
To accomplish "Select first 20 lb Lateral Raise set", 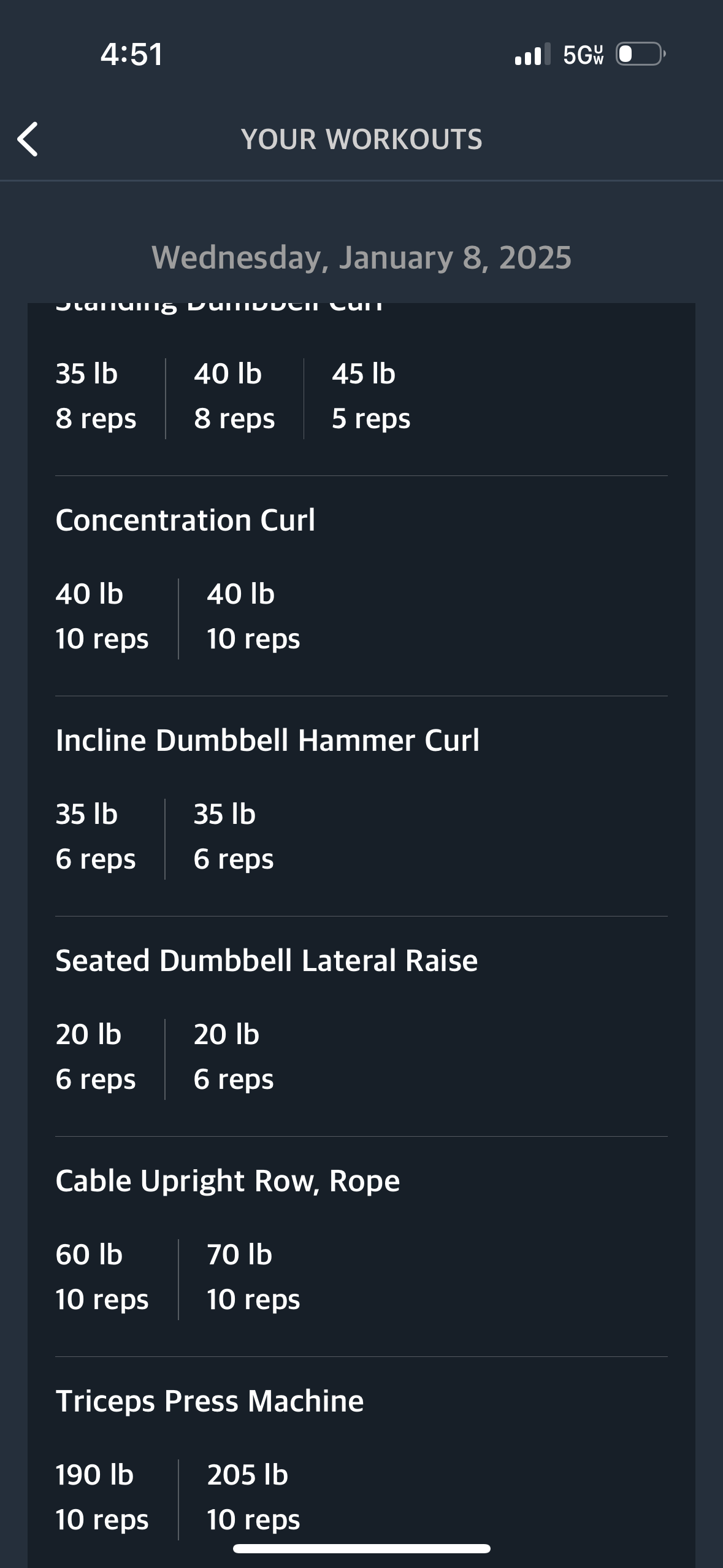I will click(96, 1056).
